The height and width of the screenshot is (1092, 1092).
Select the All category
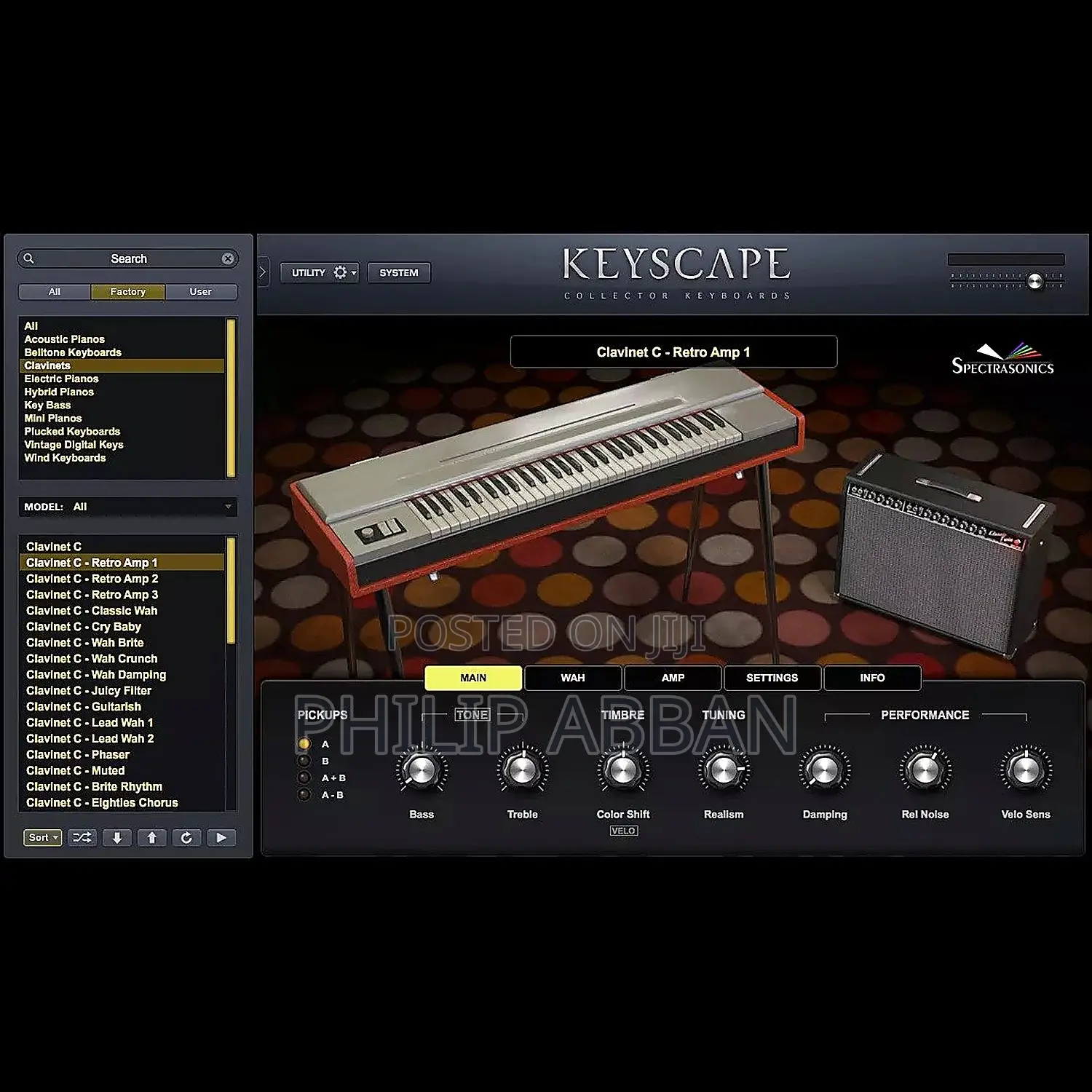122,326
